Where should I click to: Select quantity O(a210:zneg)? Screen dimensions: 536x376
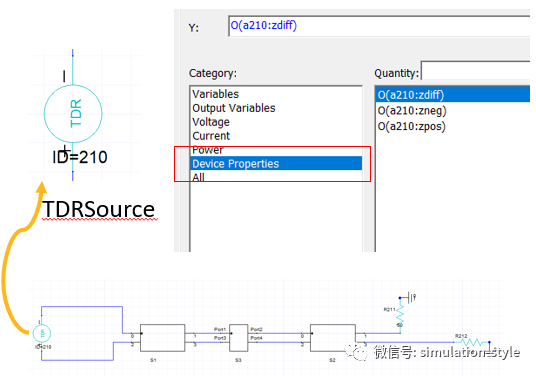tap(453, 110)
